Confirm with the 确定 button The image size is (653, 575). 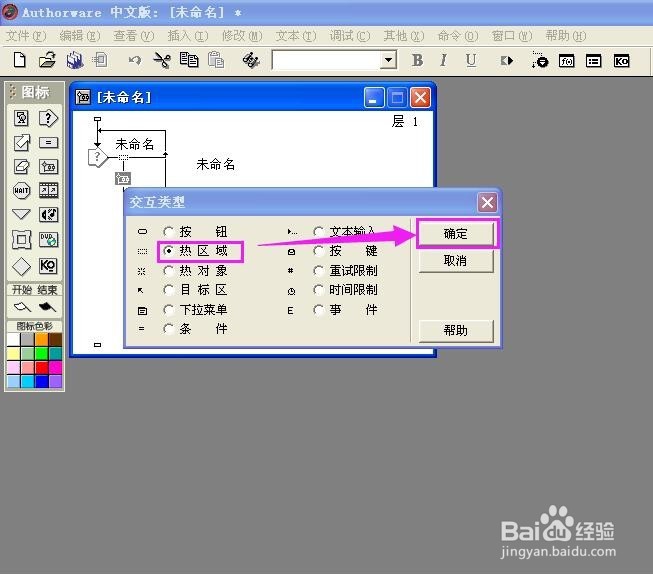(x=456, y=234)
